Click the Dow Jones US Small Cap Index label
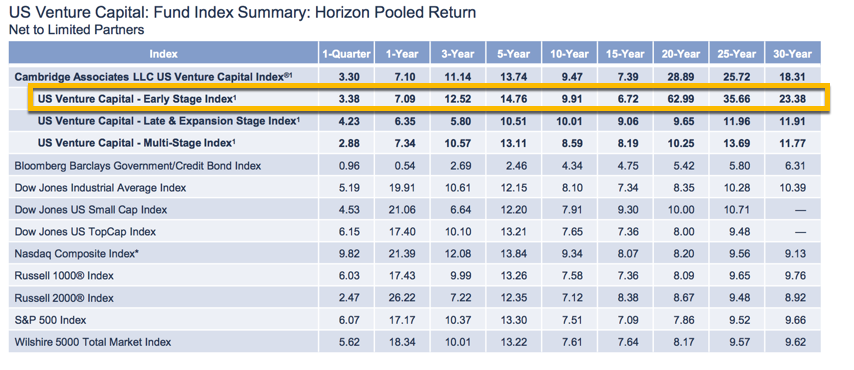This screenshot has width=854, height=370. (x=91, y=210)
